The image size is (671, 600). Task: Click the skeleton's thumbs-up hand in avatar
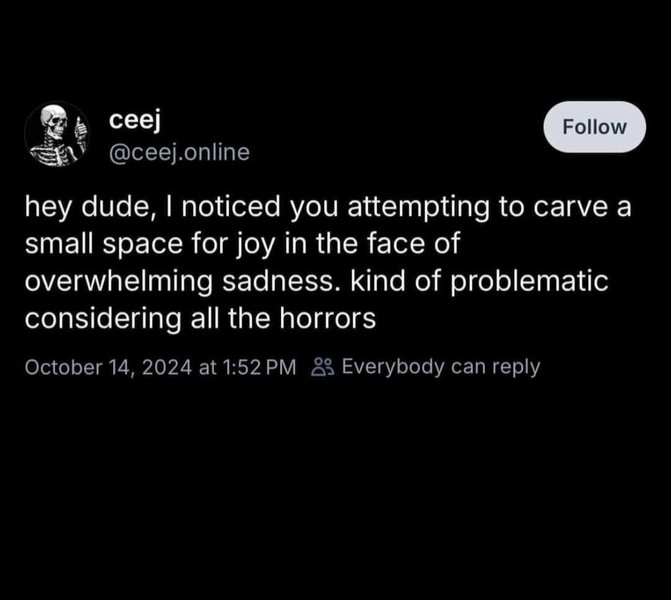click(80, 131)
